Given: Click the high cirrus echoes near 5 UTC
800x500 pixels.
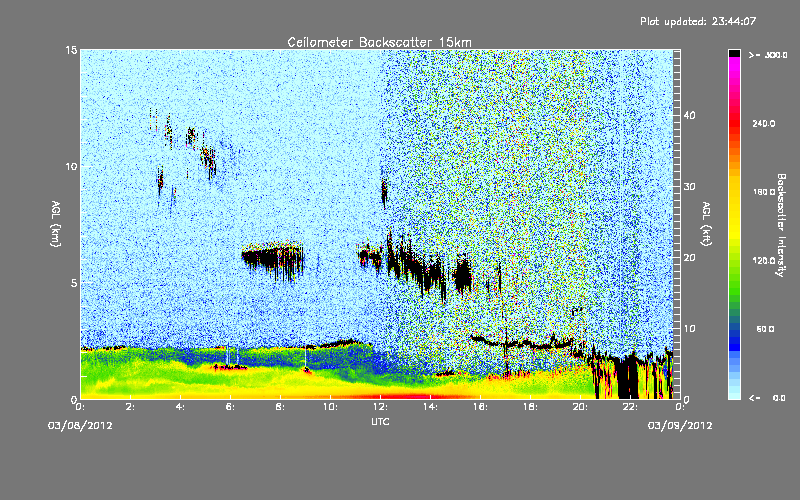Looking at the screenshot, I should [x=208, y=159].
